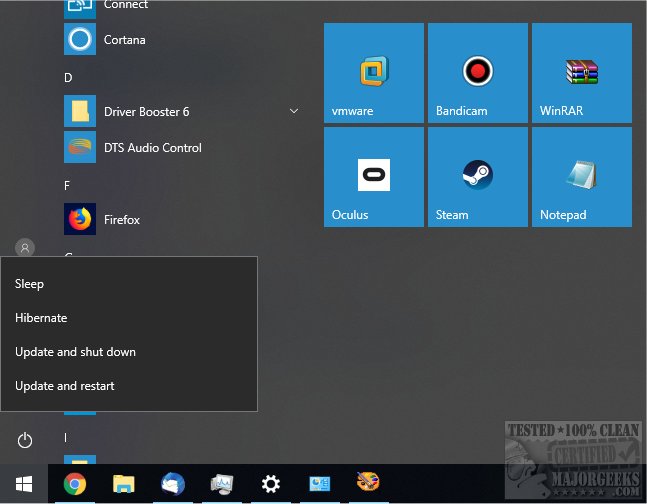Select Sleep from the power menu
Image resolution: width=647 pixels, height=504 pixels.
pos(129,284)
